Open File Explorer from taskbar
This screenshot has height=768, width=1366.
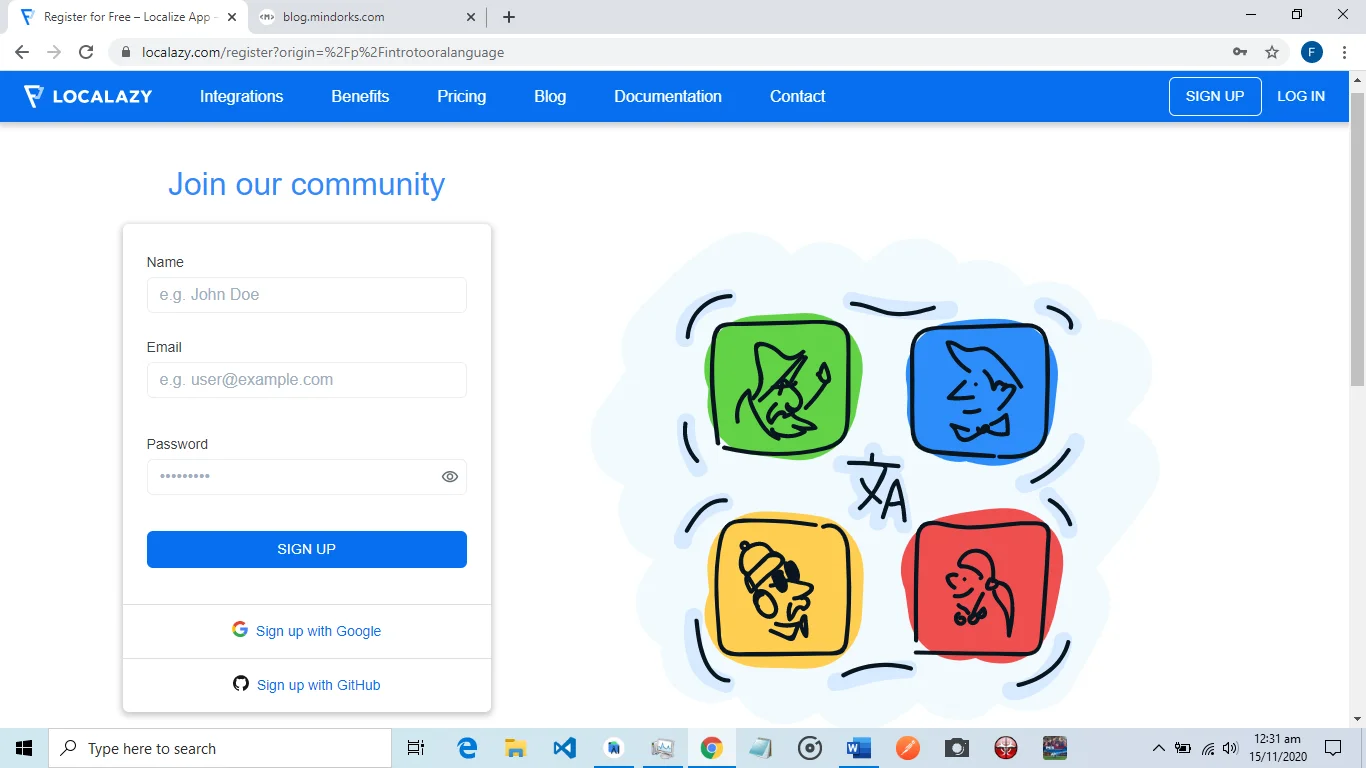pos(516,748)
